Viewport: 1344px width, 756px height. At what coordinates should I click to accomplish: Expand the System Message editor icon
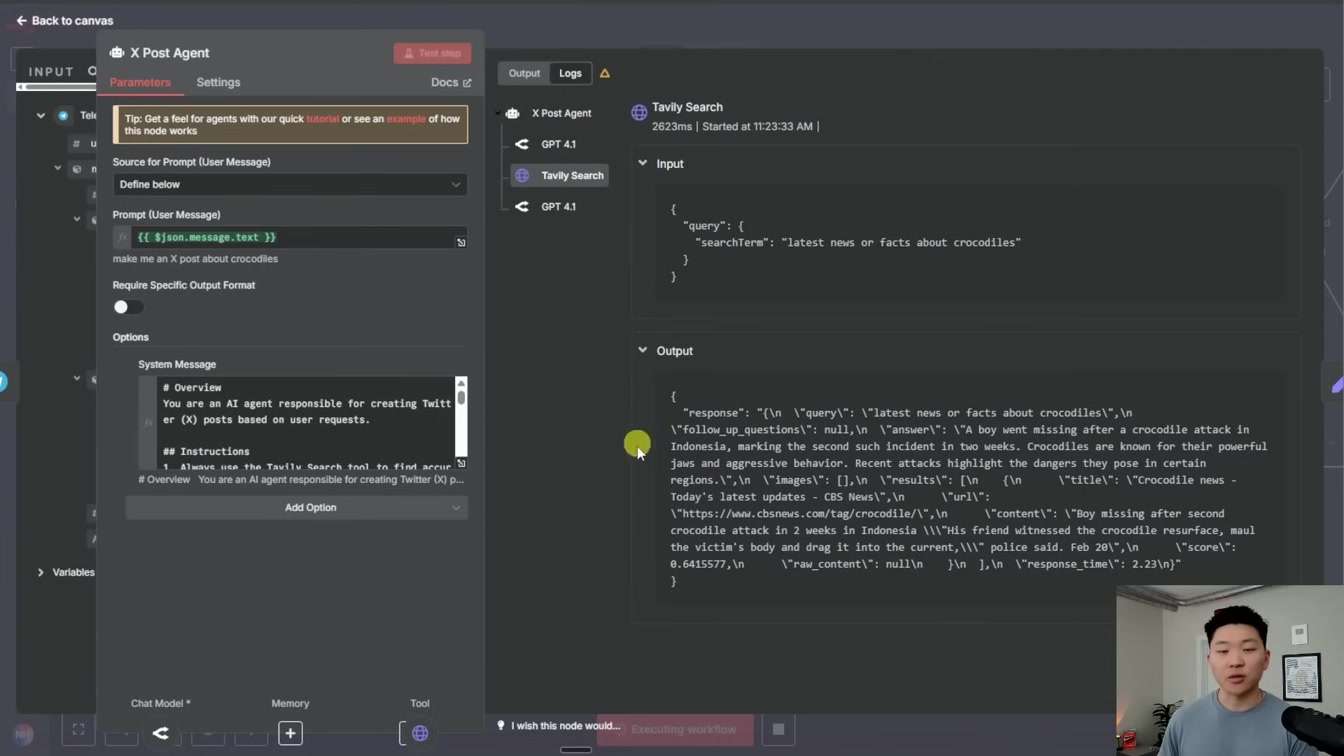tap(461, 463)
